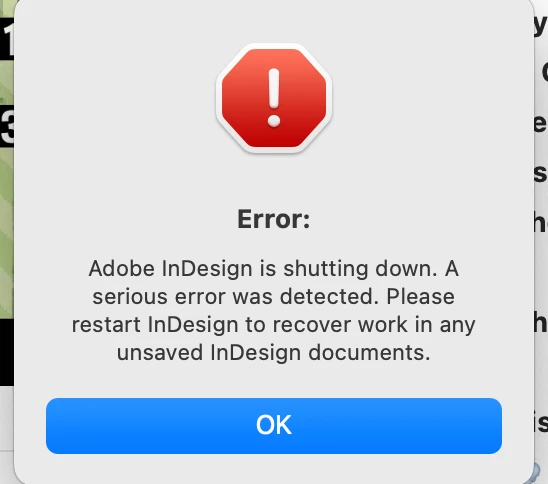
Task: Click the white exclamation mark in the error icon
Action: click(x=274, y=97)
